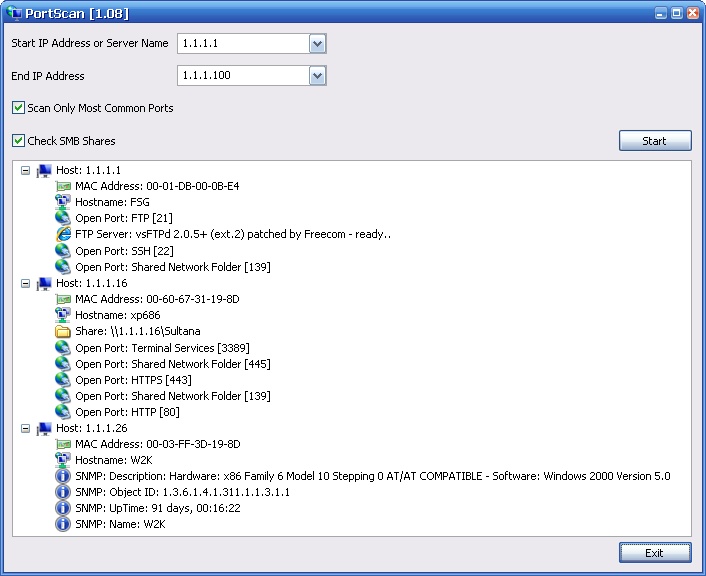Click the info icon for SNMP: Object ID
Viewport: 706px width, 576px height.
tap(63, 493)
